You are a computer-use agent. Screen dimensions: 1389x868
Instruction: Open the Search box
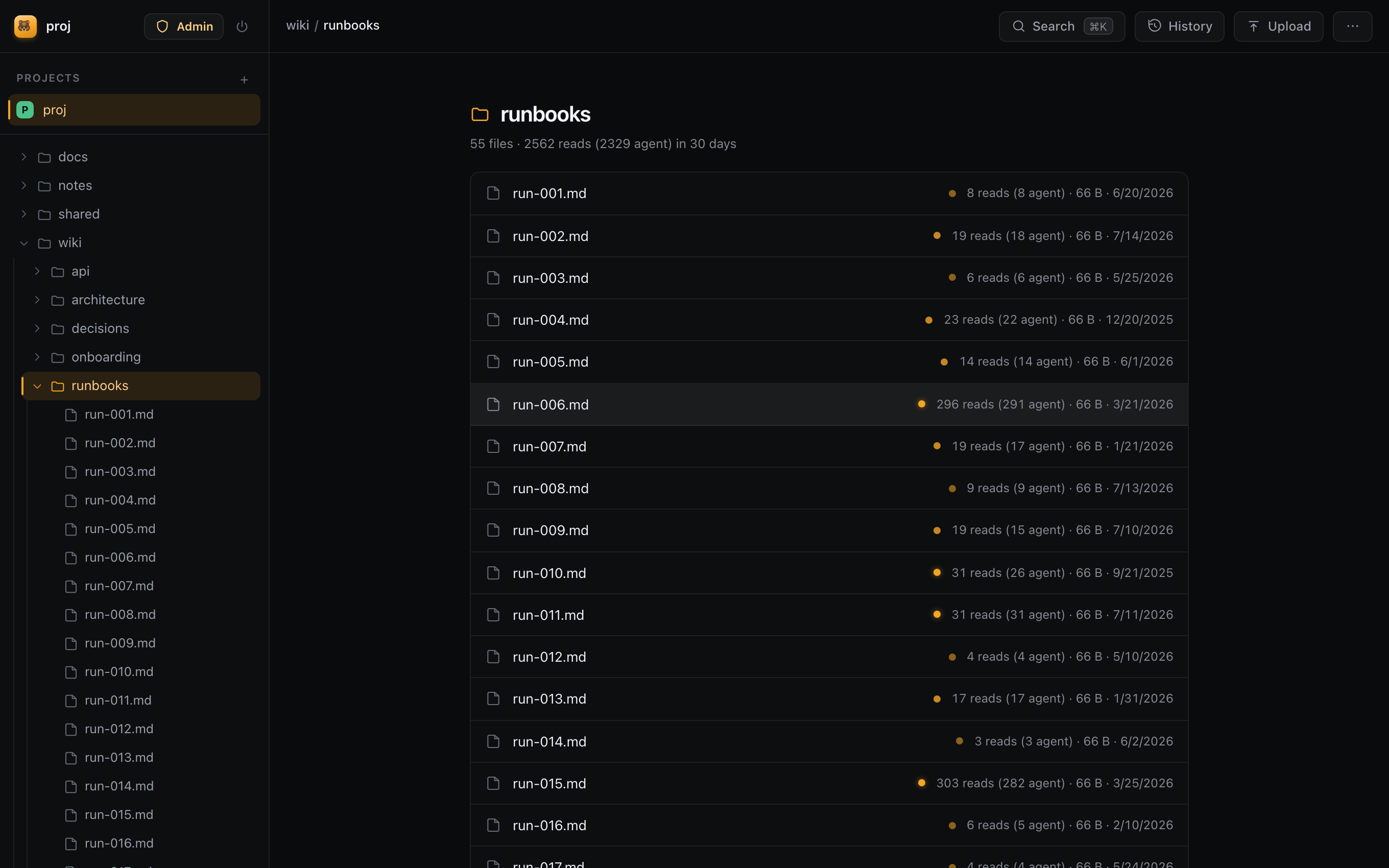1062,27
